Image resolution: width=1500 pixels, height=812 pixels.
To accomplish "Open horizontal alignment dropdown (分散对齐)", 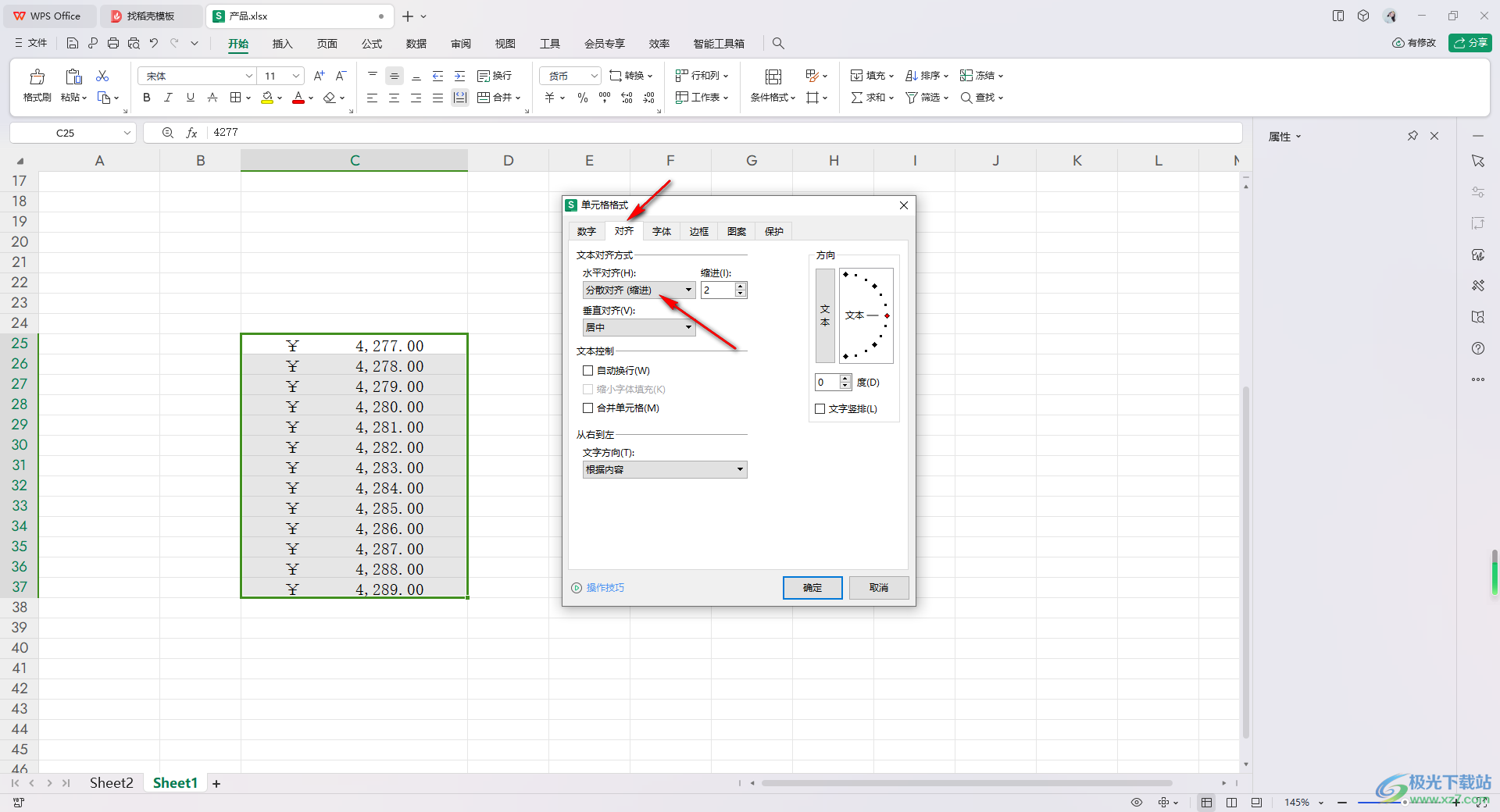I will click(x=639, y=290).
